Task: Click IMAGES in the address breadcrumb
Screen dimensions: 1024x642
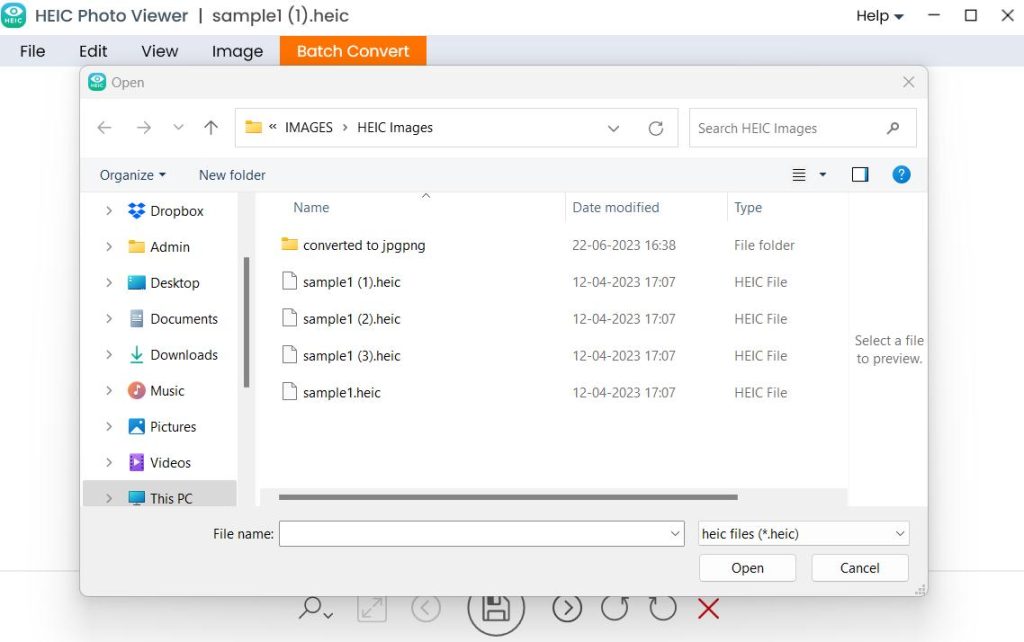Action: click(308, 127)
